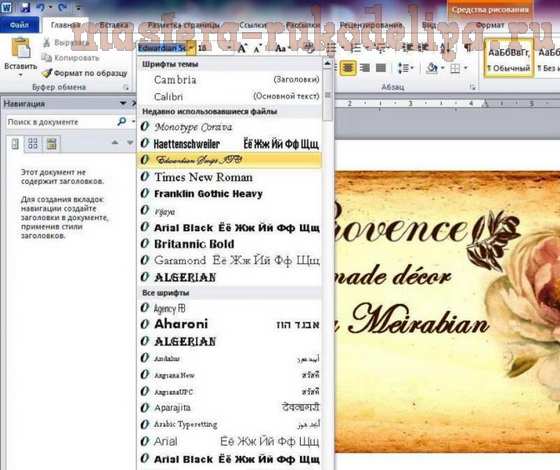Switch to the Главная tab
The image size is (560, 470).
[65, 25]
